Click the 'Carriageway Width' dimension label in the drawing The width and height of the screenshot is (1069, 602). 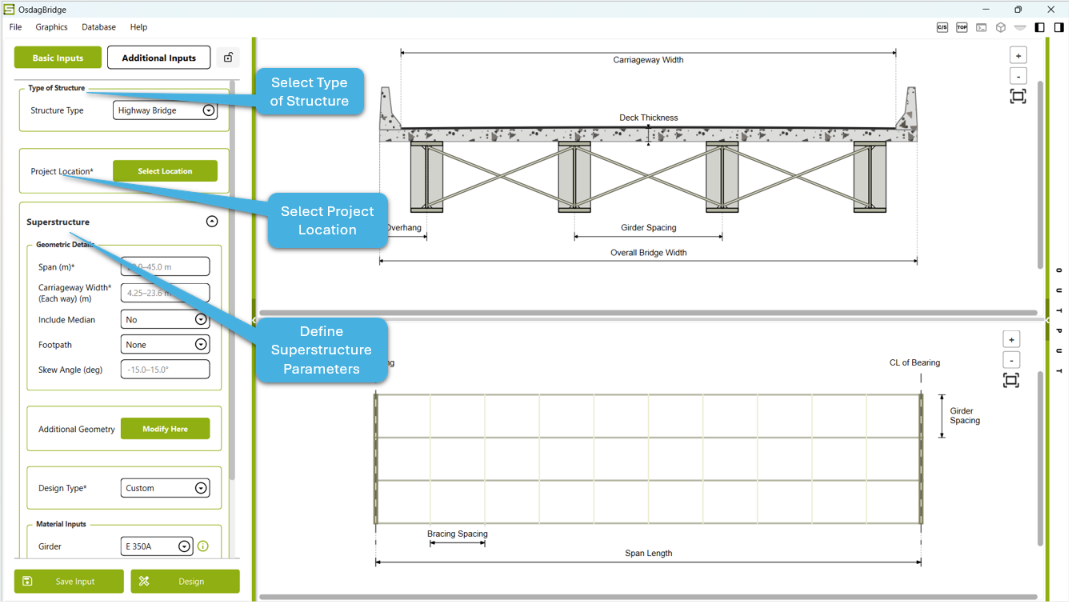tap(648, 60)
